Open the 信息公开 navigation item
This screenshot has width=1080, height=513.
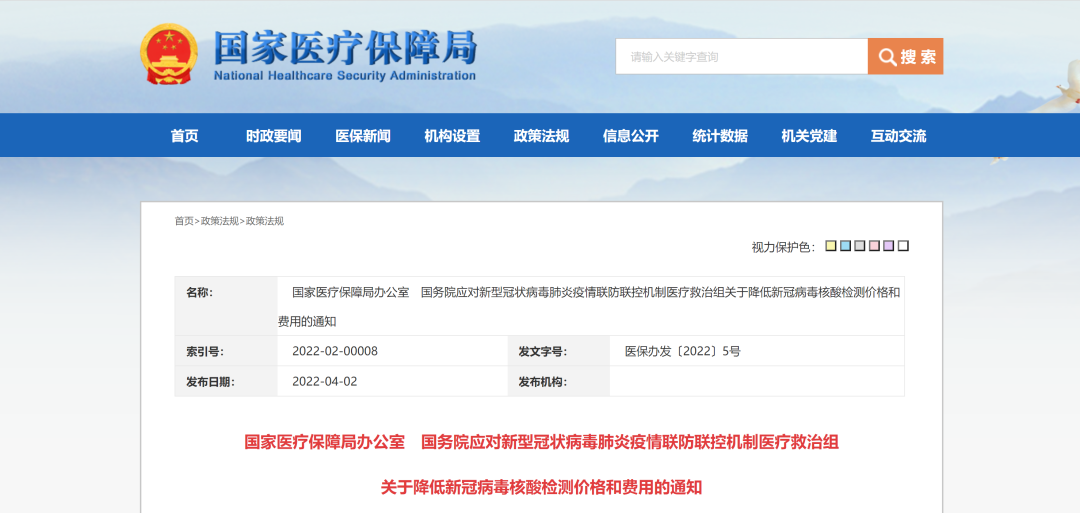[x=631, y=136]
